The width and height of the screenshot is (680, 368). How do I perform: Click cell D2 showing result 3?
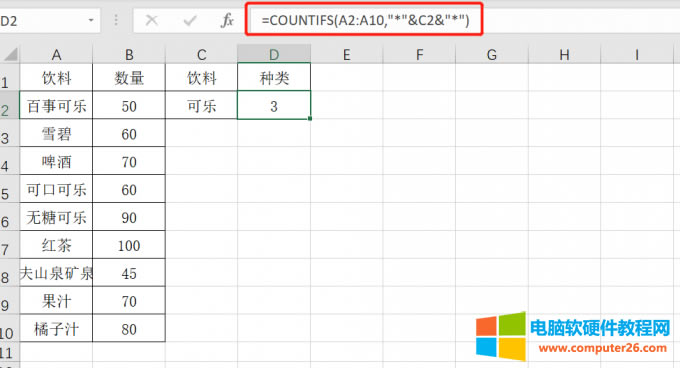coord(274,105)
